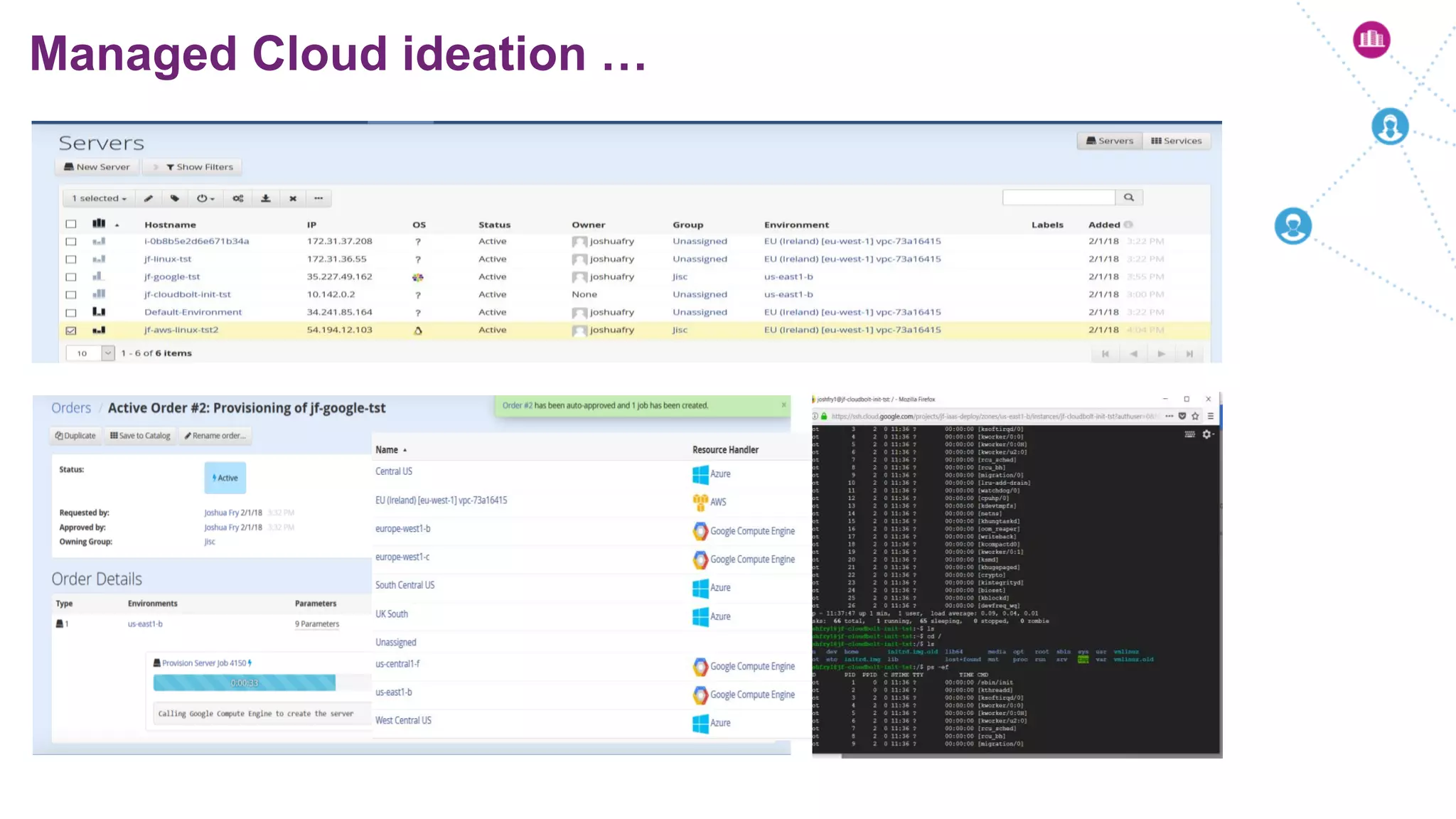Click the Azure icon for Central US

[x=700, y=474]
